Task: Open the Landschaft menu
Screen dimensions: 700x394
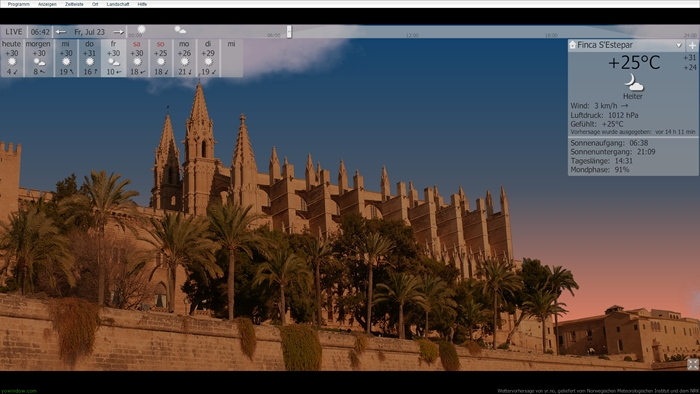Action: coord(118,4)
